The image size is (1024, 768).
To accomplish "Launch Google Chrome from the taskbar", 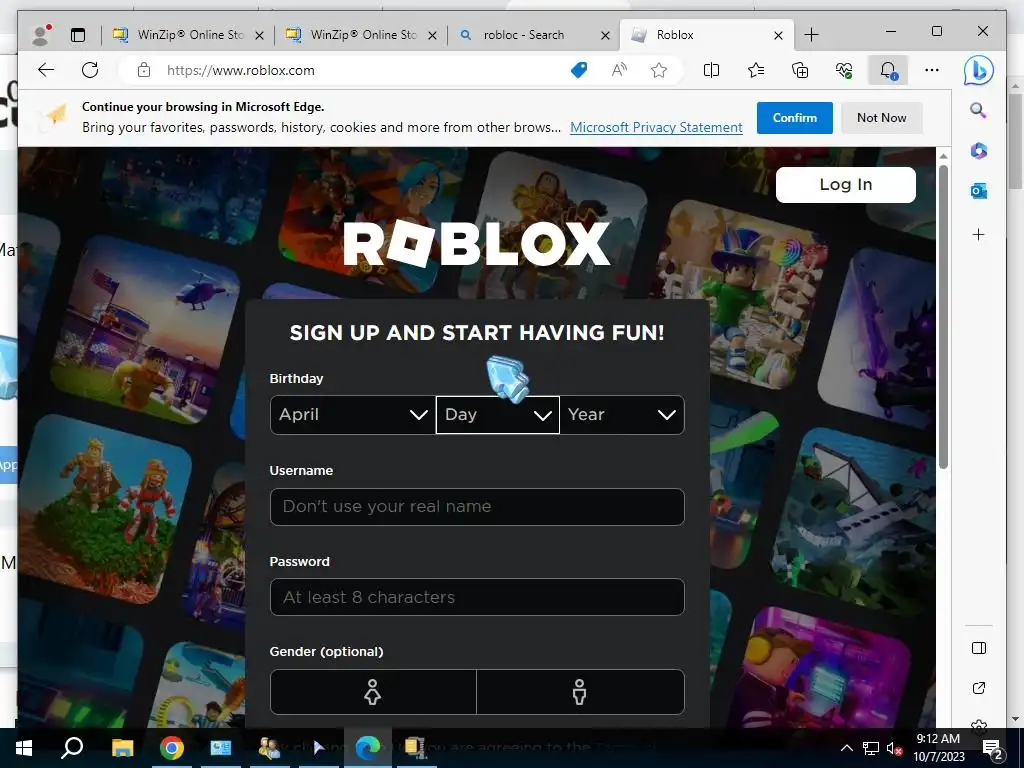I will [172, 748].
